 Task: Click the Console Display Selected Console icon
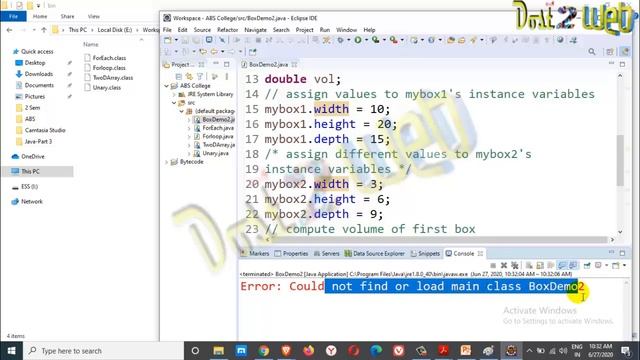[599, 265]
